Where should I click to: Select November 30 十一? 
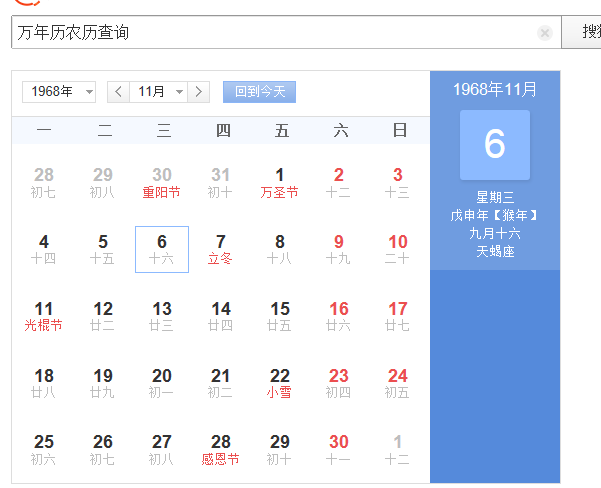pos(339,450)
